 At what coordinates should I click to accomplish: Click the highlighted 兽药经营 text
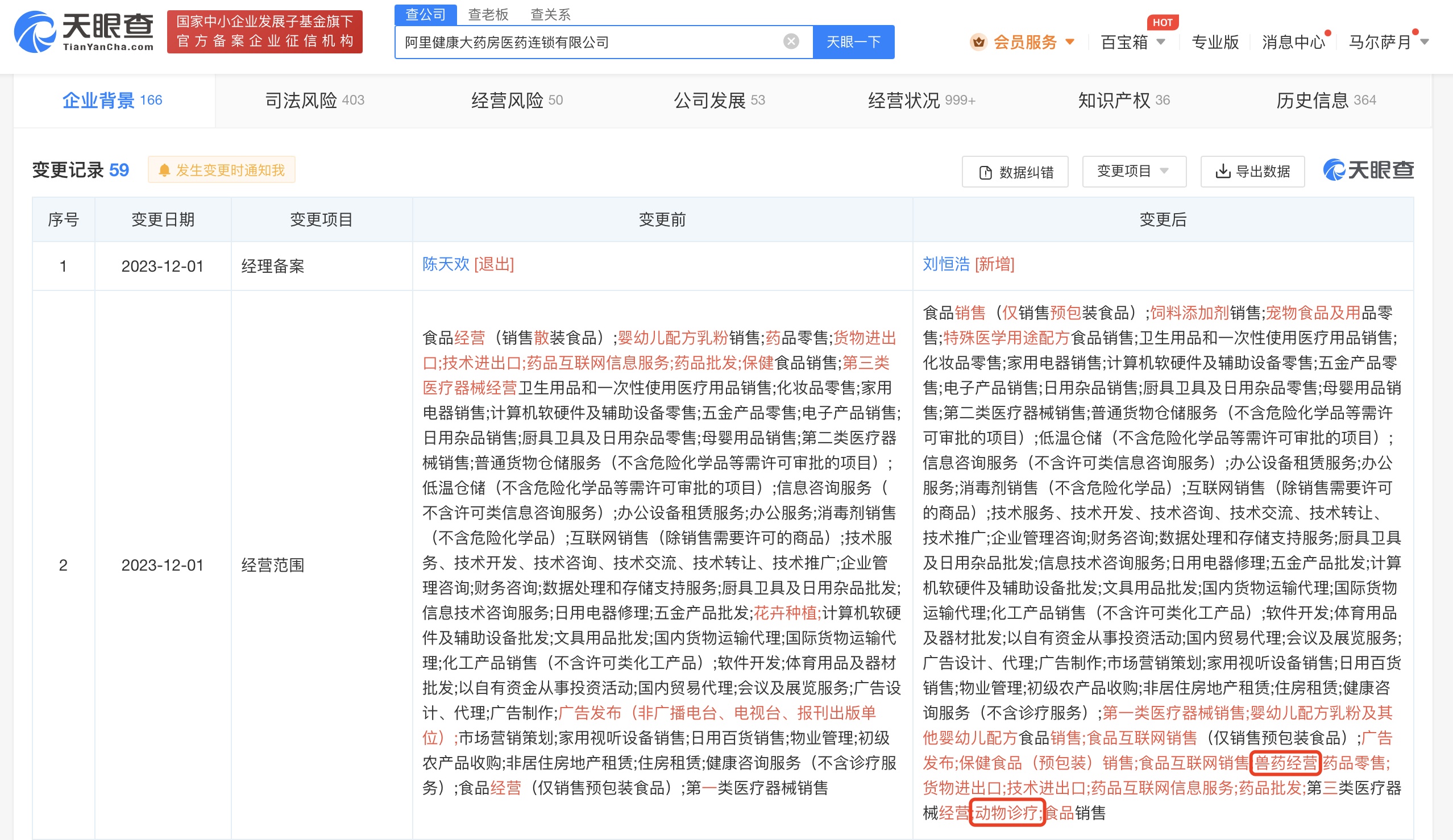pos(1286,763)
